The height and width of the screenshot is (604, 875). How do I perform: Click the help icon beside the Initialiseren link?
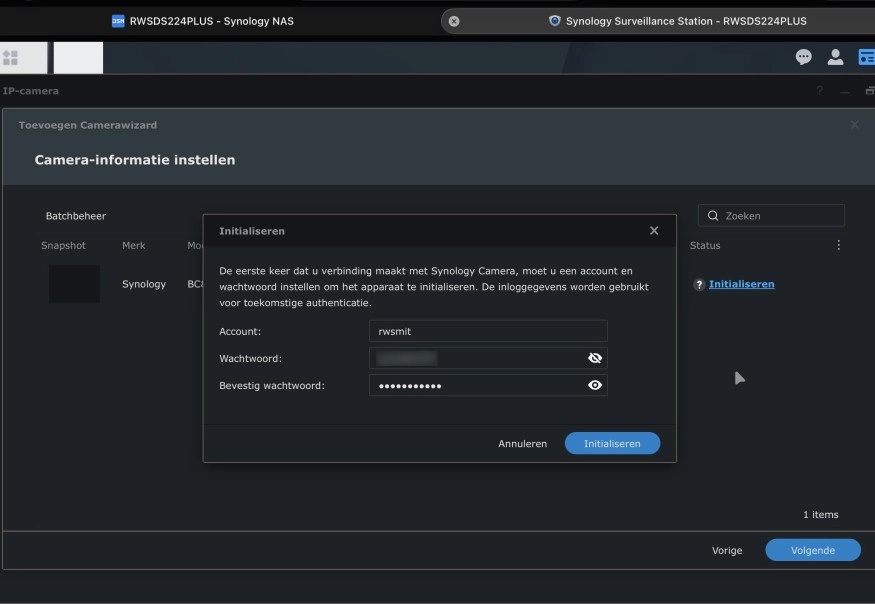(698, 284)
